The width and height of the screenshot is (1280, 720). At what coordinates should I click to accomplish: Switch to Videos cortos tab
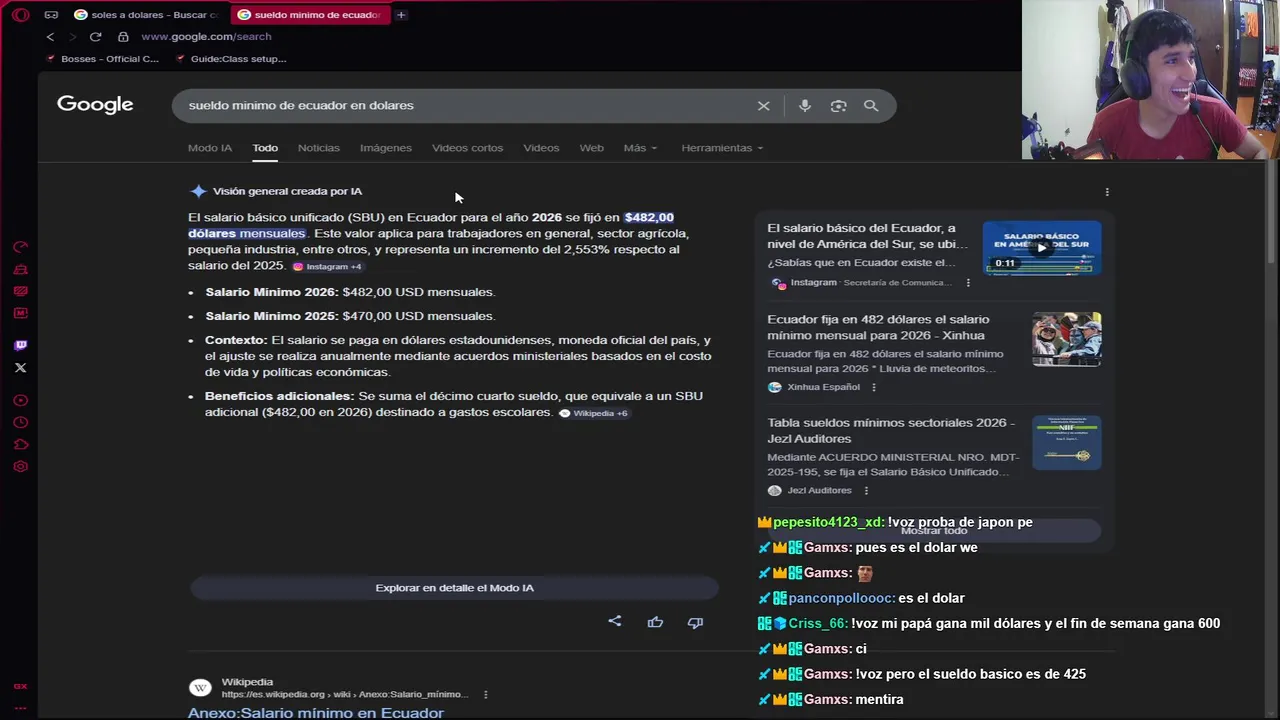tap(467, 148)
